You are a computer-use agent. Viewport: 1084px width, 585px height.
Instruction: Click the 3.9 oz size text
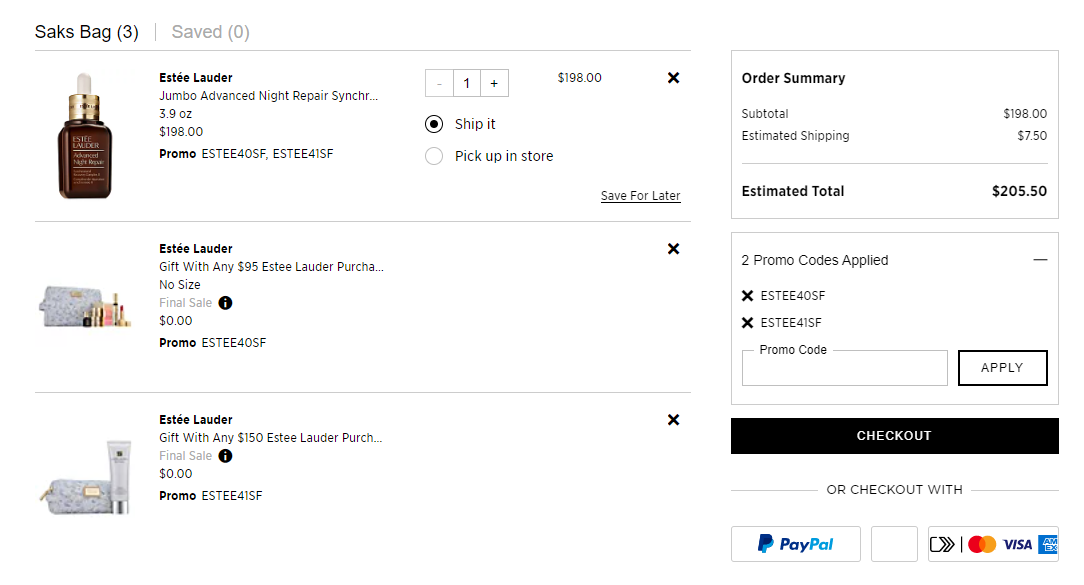pyautogui.click(x=176, y=113)
